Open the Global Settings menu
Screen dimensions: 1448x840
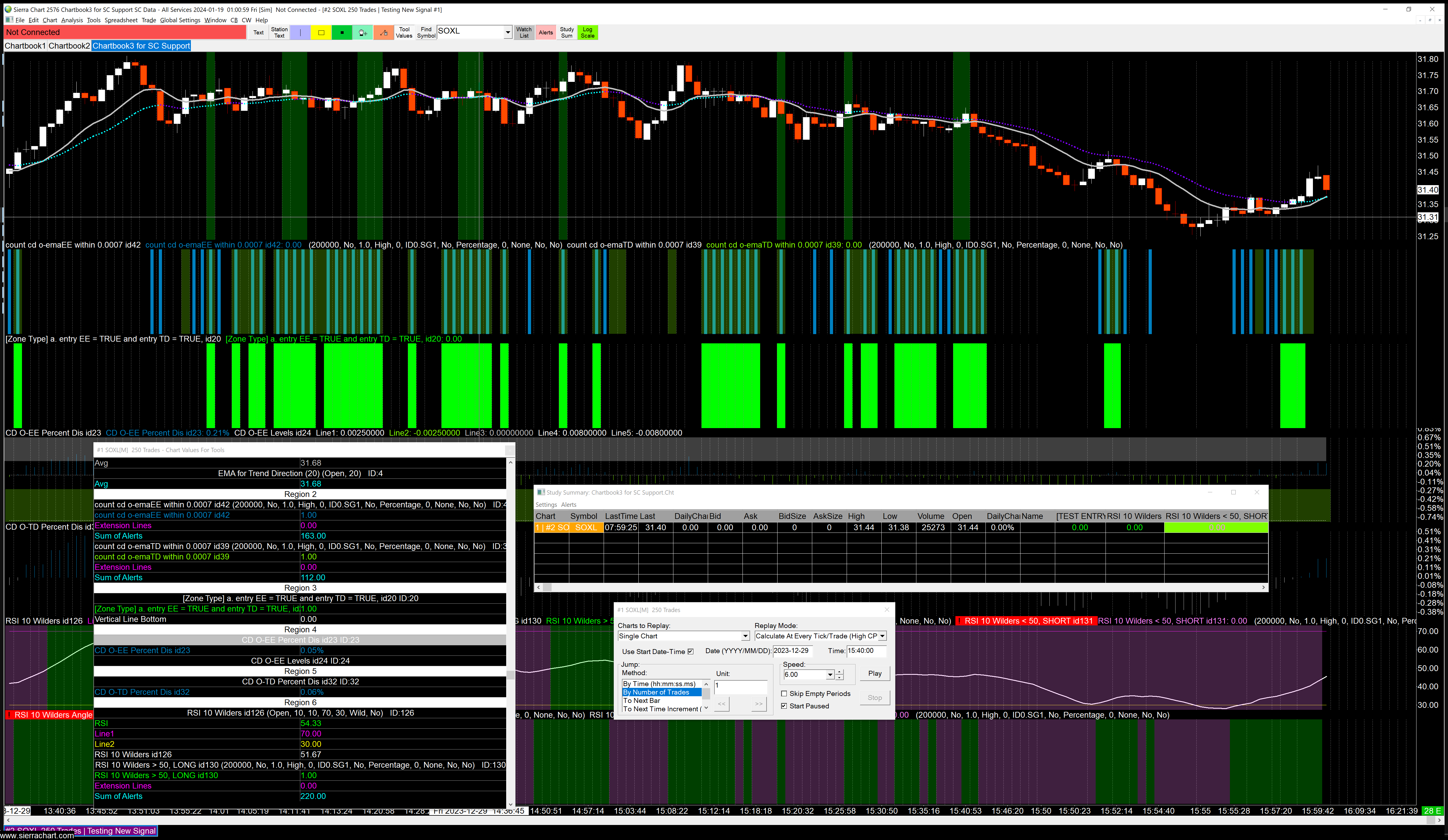pos(180,20)
